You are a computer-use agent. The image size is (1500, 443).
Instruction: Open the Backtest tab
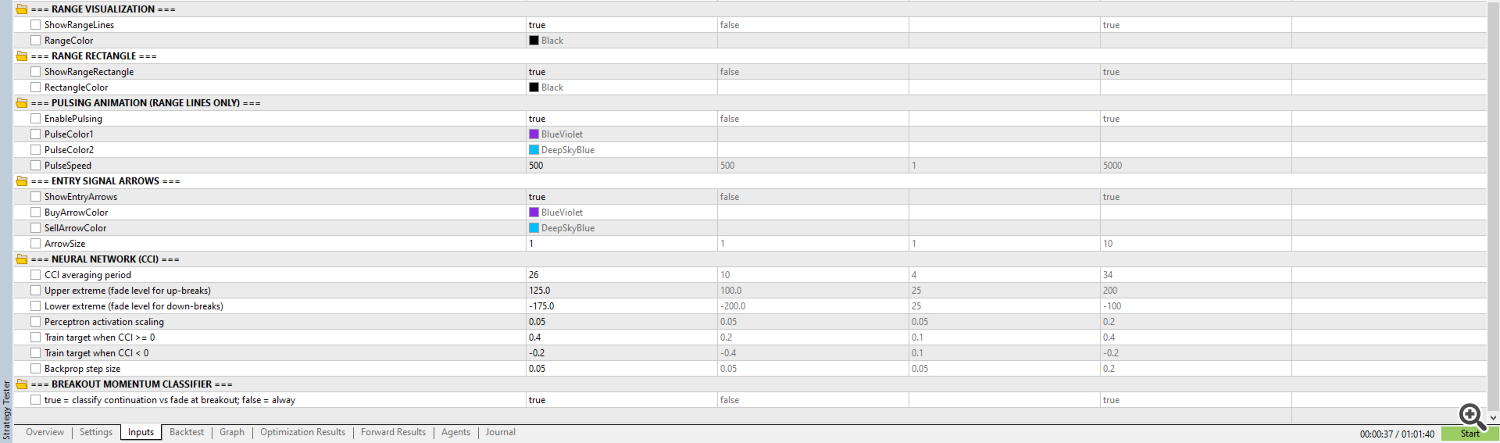pos(187,432)
